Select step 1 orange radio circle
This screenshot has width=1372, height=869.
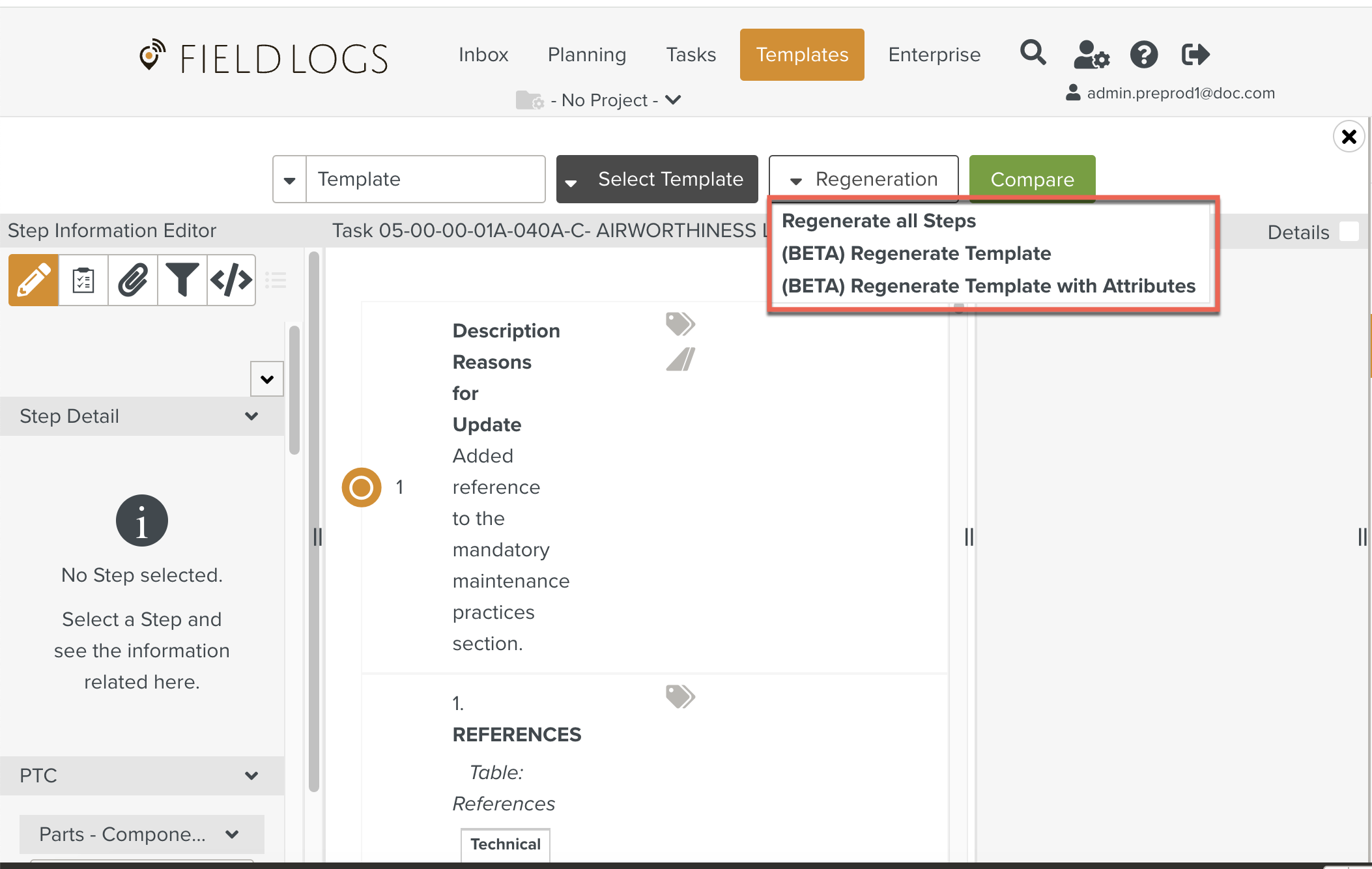coord(362,487)
